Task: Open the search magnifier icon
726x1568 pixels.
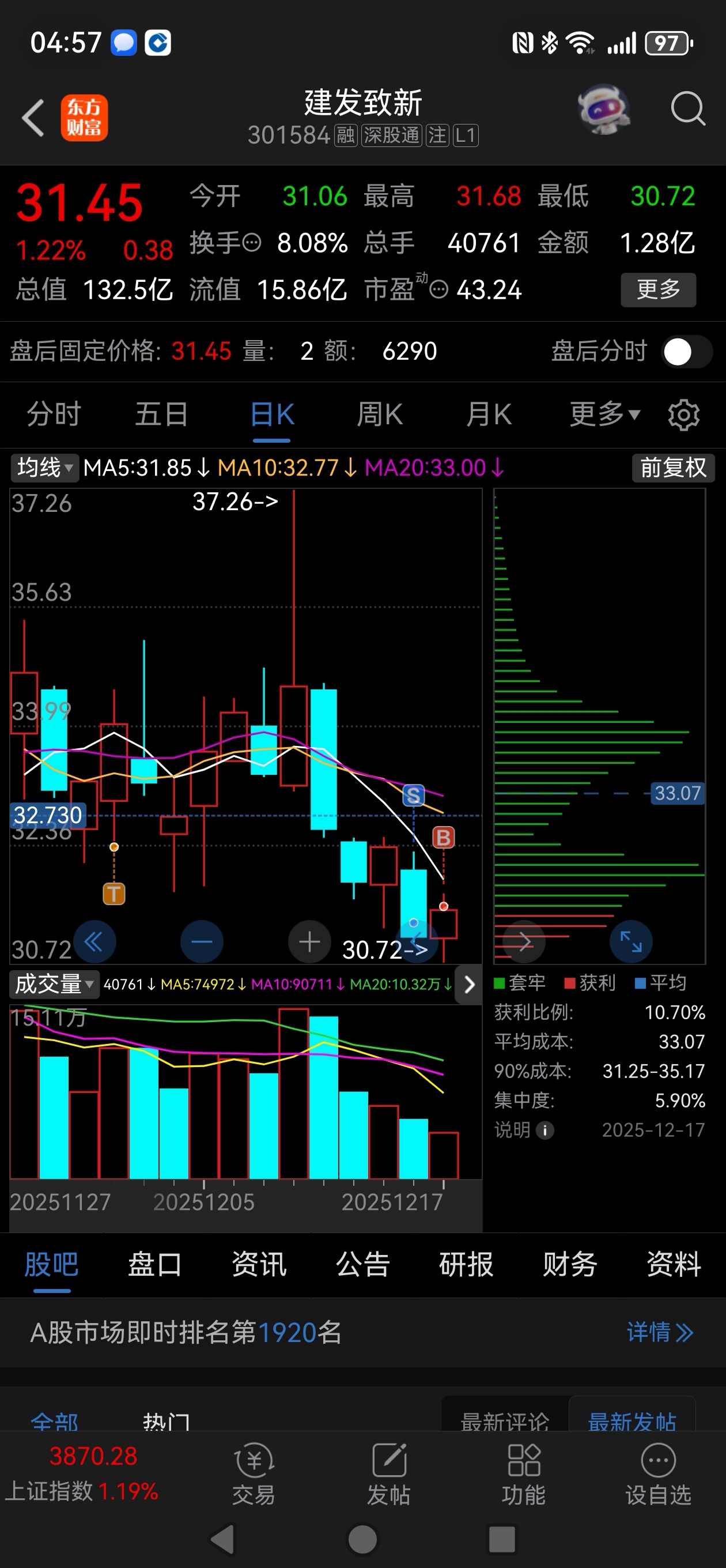Action: coord(687,110)
